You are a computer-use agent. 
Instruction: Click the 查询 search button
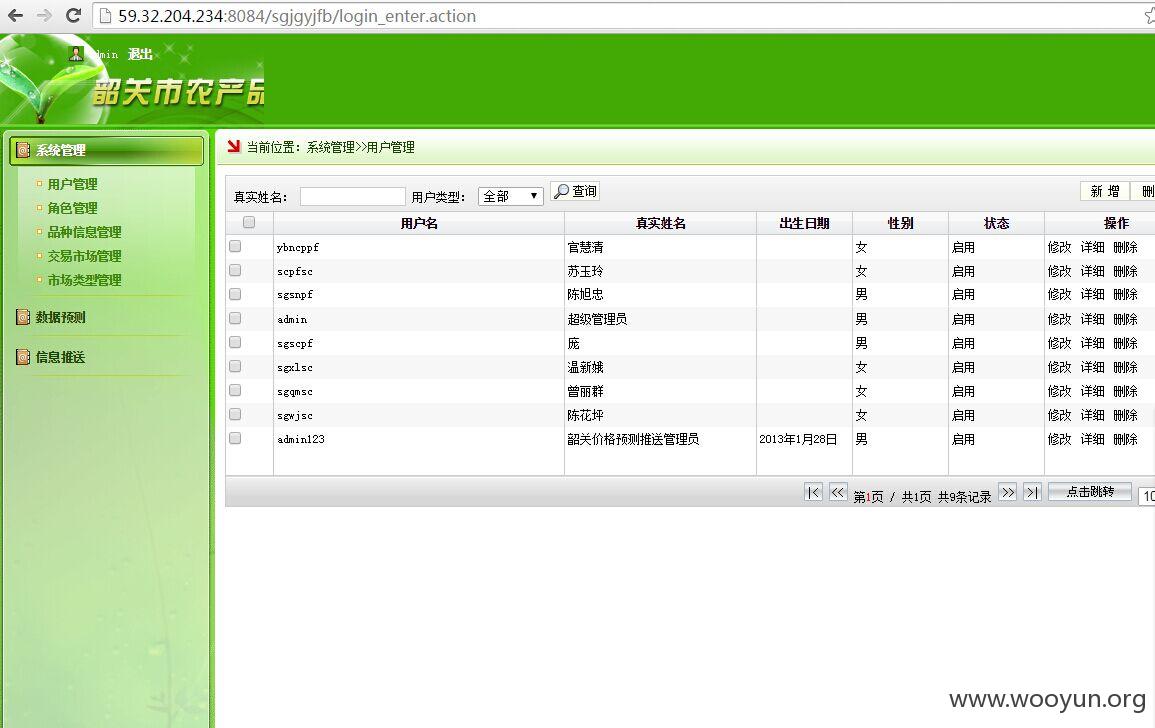click(575, 192)
